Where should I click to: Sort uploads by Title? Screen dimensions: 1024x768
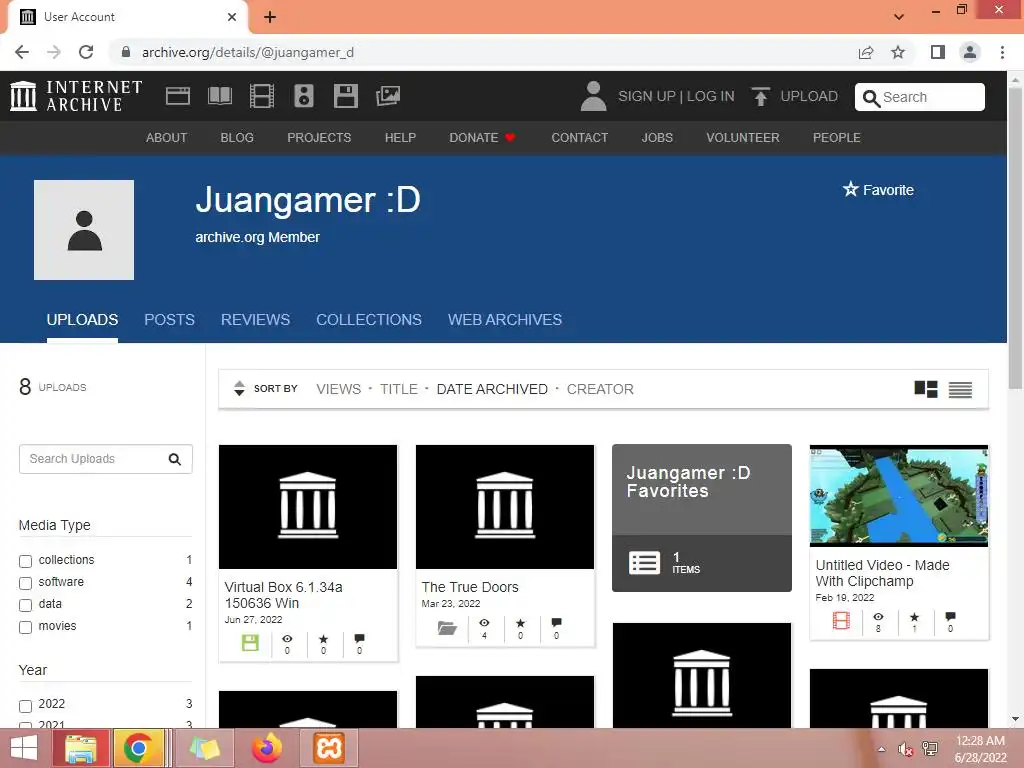point(398,389)
